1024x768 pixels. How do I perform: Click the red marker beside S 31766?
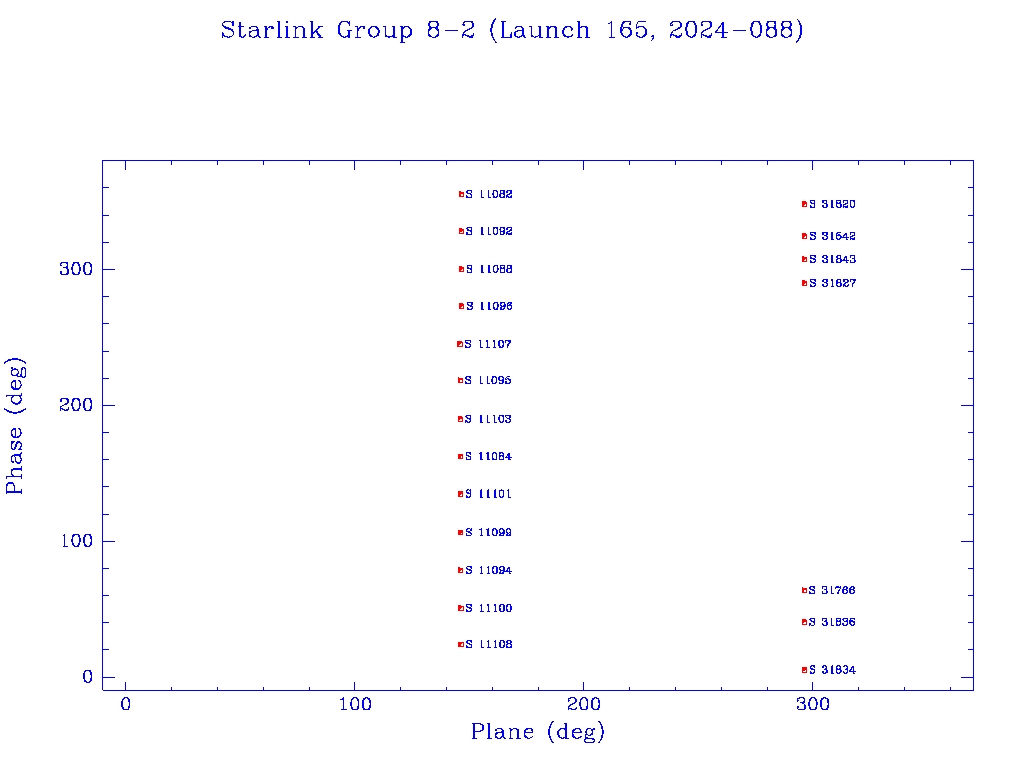point(804,590)
